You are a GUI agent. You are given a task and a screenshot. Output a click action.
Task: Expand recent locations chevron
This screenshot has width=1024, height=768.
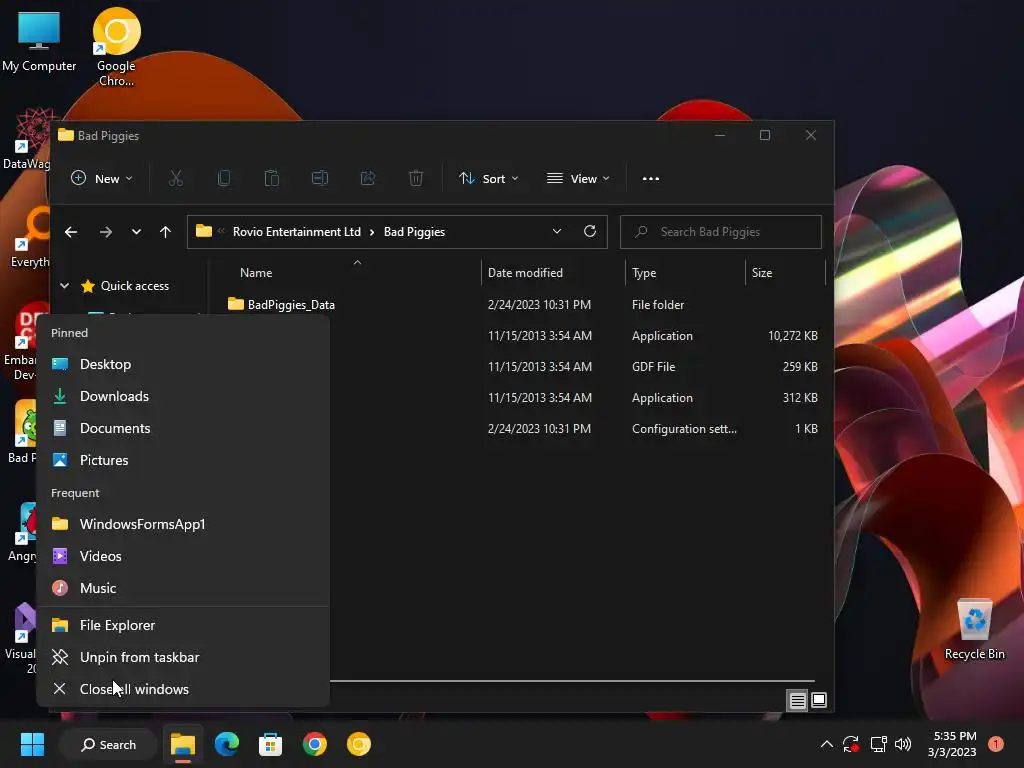click(x=136, y=232)
